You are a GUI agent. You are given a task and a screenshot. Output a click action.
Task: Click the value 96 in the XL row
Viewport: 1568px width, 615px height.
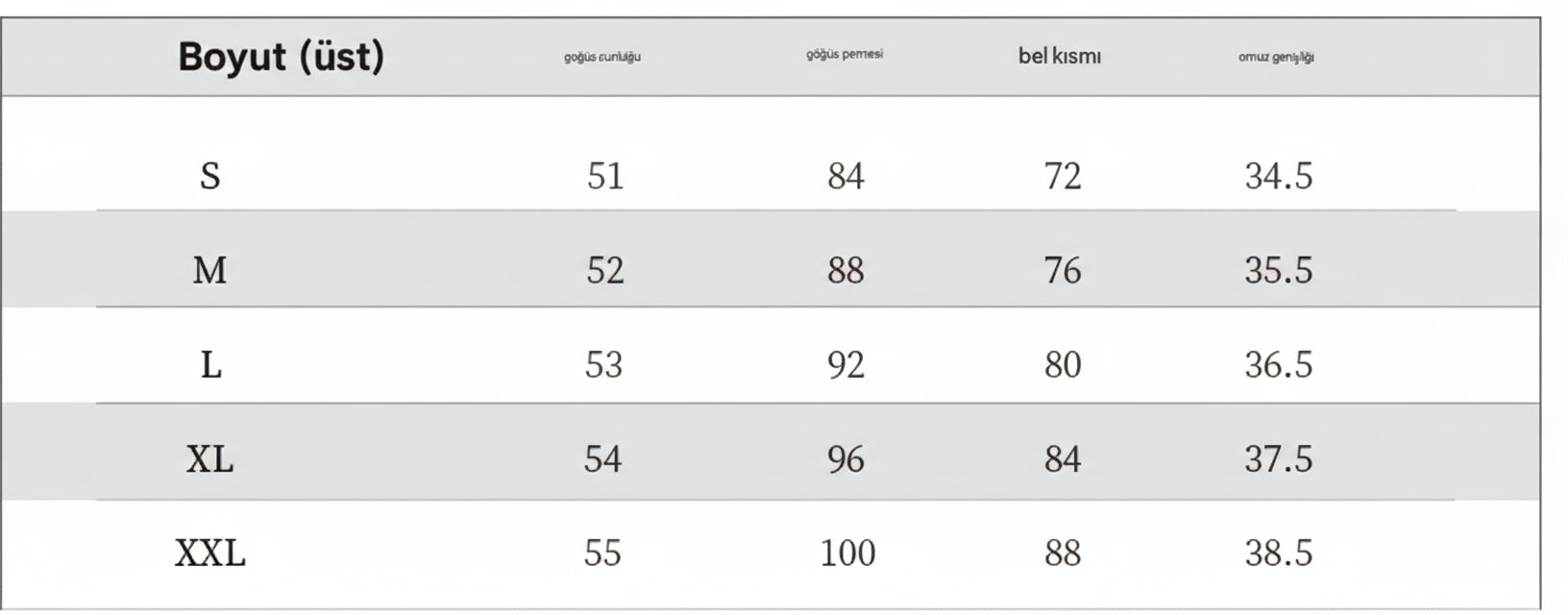[x=845, y=459]
